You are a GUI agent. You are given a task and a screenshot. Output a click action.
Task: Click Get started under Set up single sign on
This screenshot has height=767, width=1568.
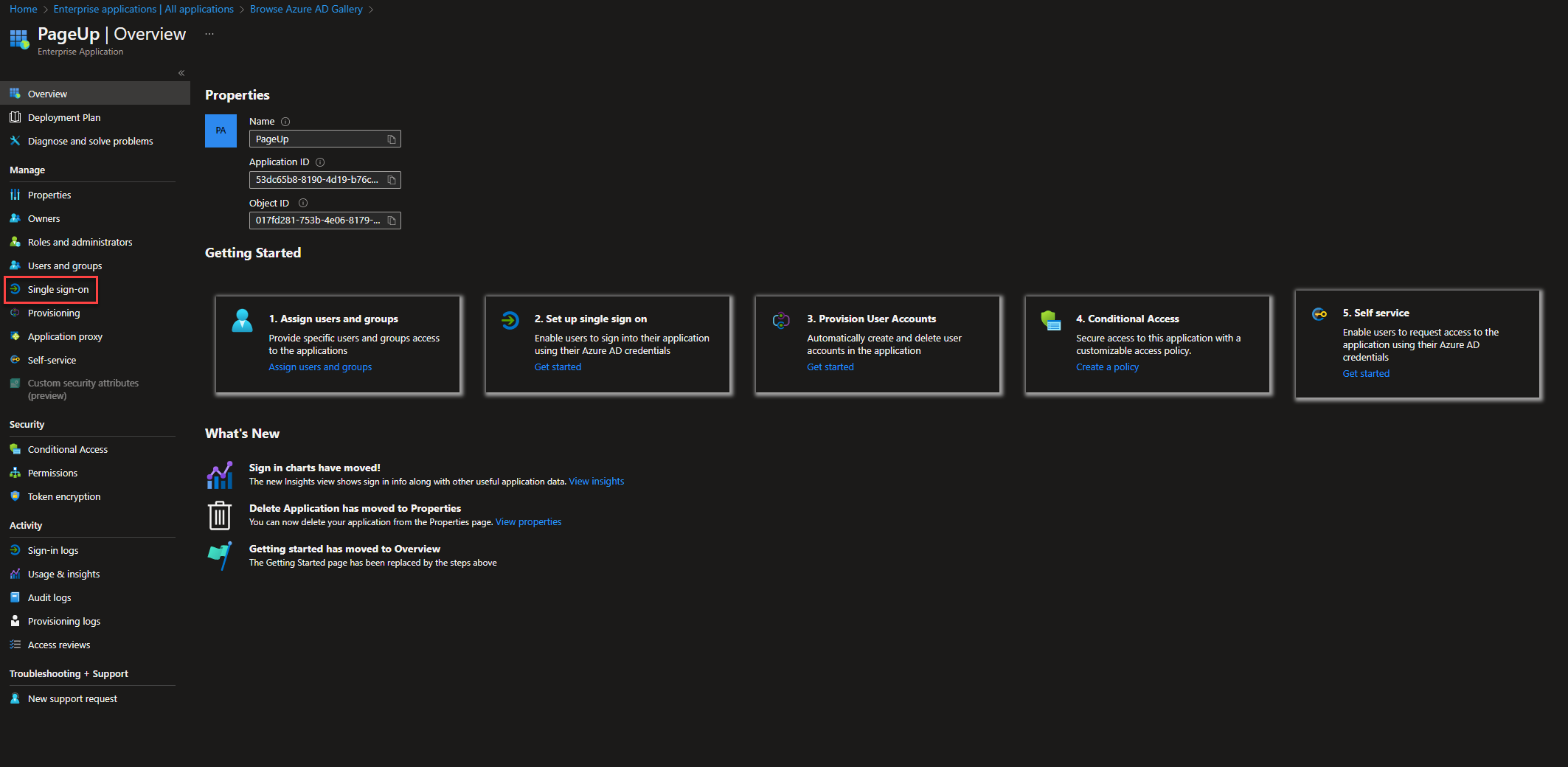[558, 367]
